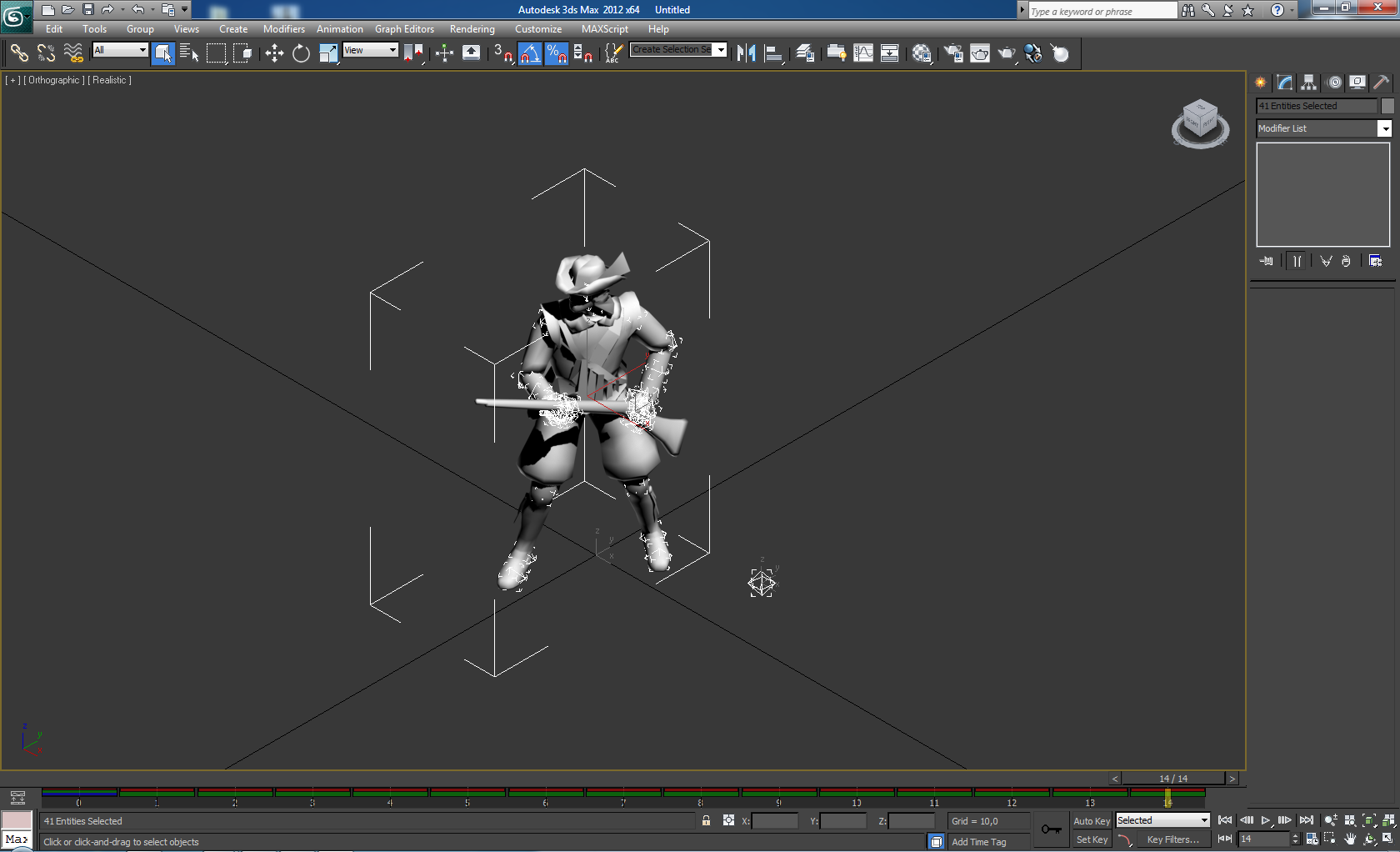Expand the Create Selection Set dropdown
The height and width of the screenshot is (852, 1400).
pos(721,50)
